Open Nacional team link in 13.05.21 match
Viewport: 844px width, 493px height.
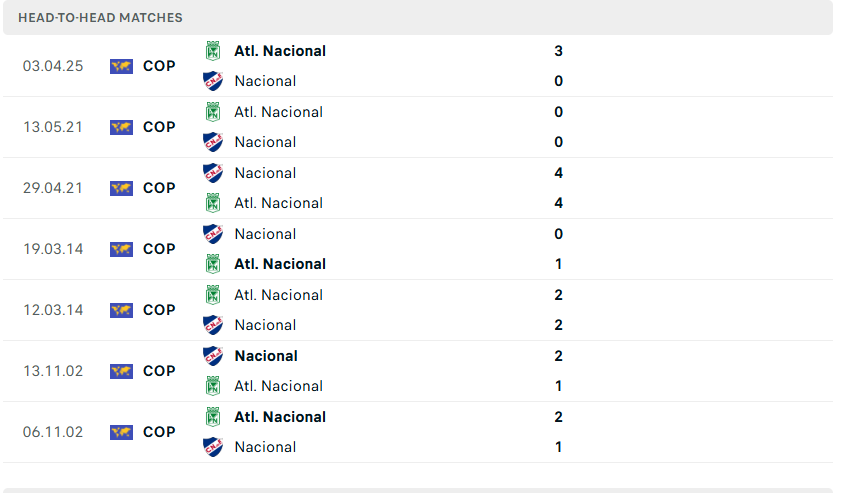(x=265, y=142)
